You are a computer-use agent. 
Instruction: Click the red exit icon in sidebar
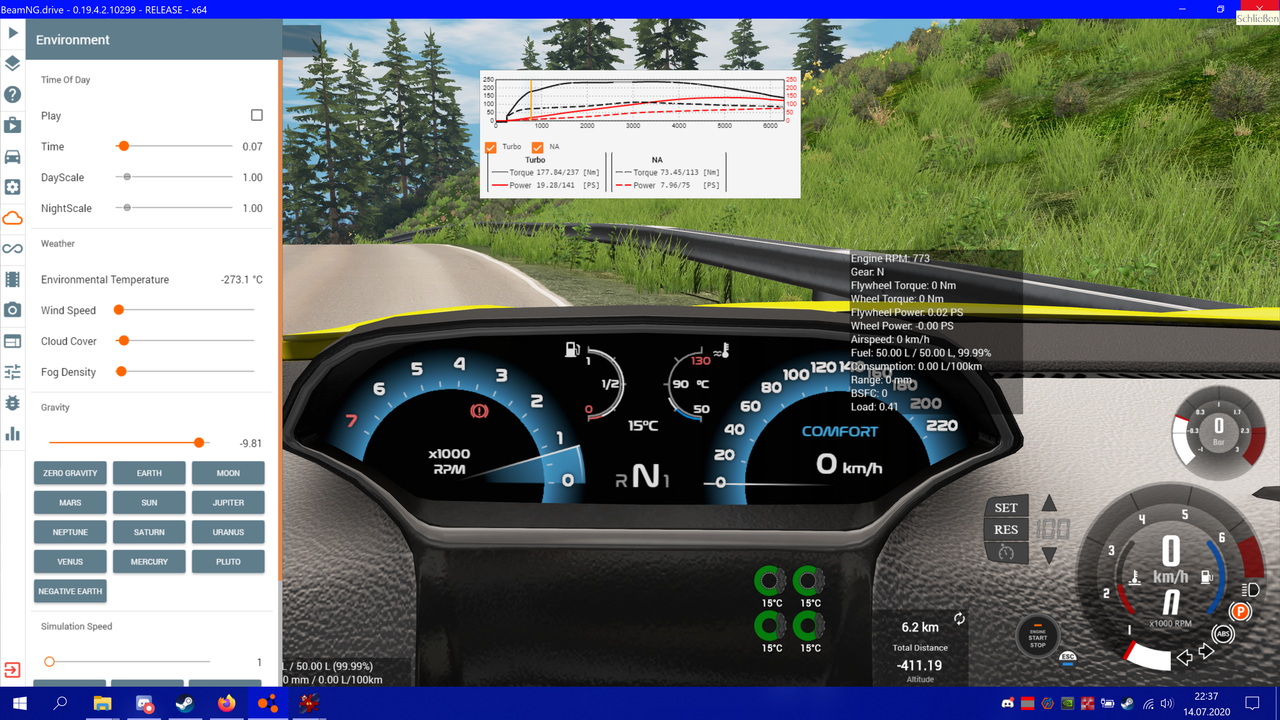[x=13, y=668]
